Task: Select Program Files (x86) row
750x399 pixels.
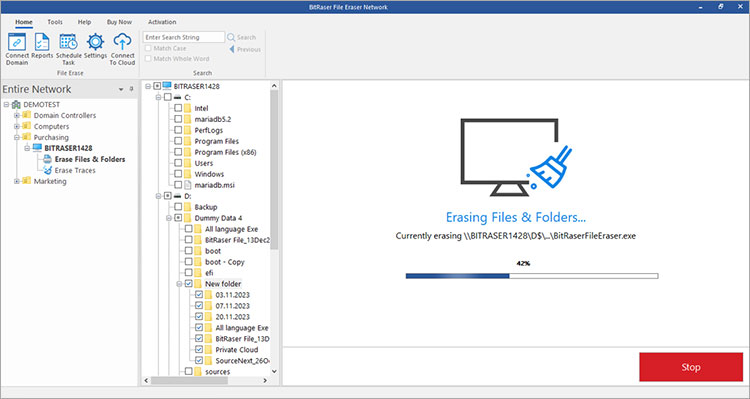Action: pyautogui.click(x=225, y=152)
